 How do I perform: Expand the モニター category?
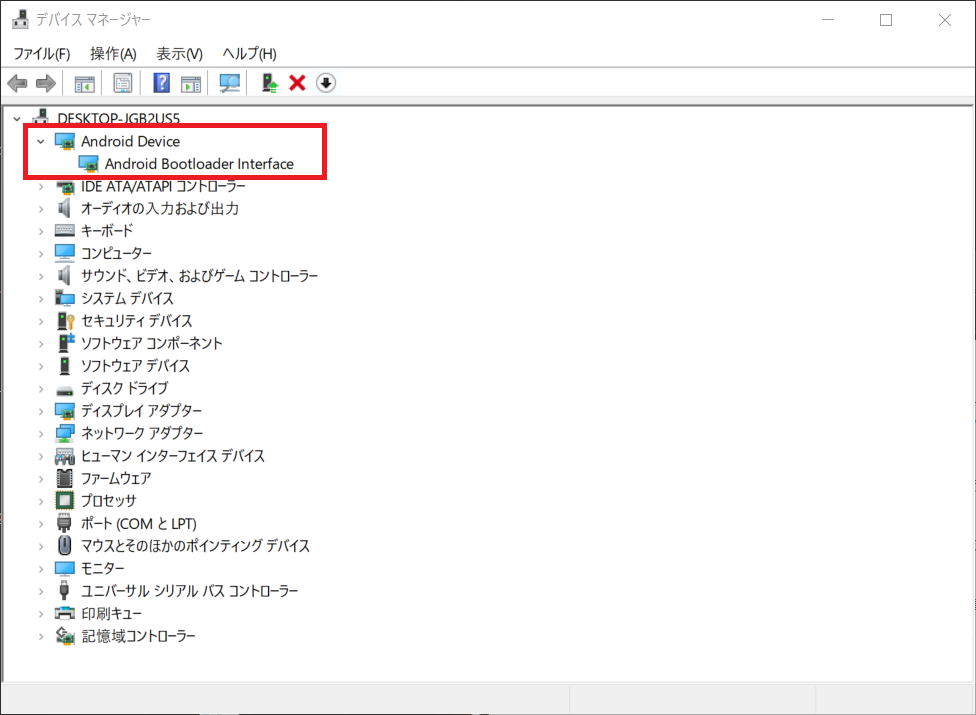(40, 568)
